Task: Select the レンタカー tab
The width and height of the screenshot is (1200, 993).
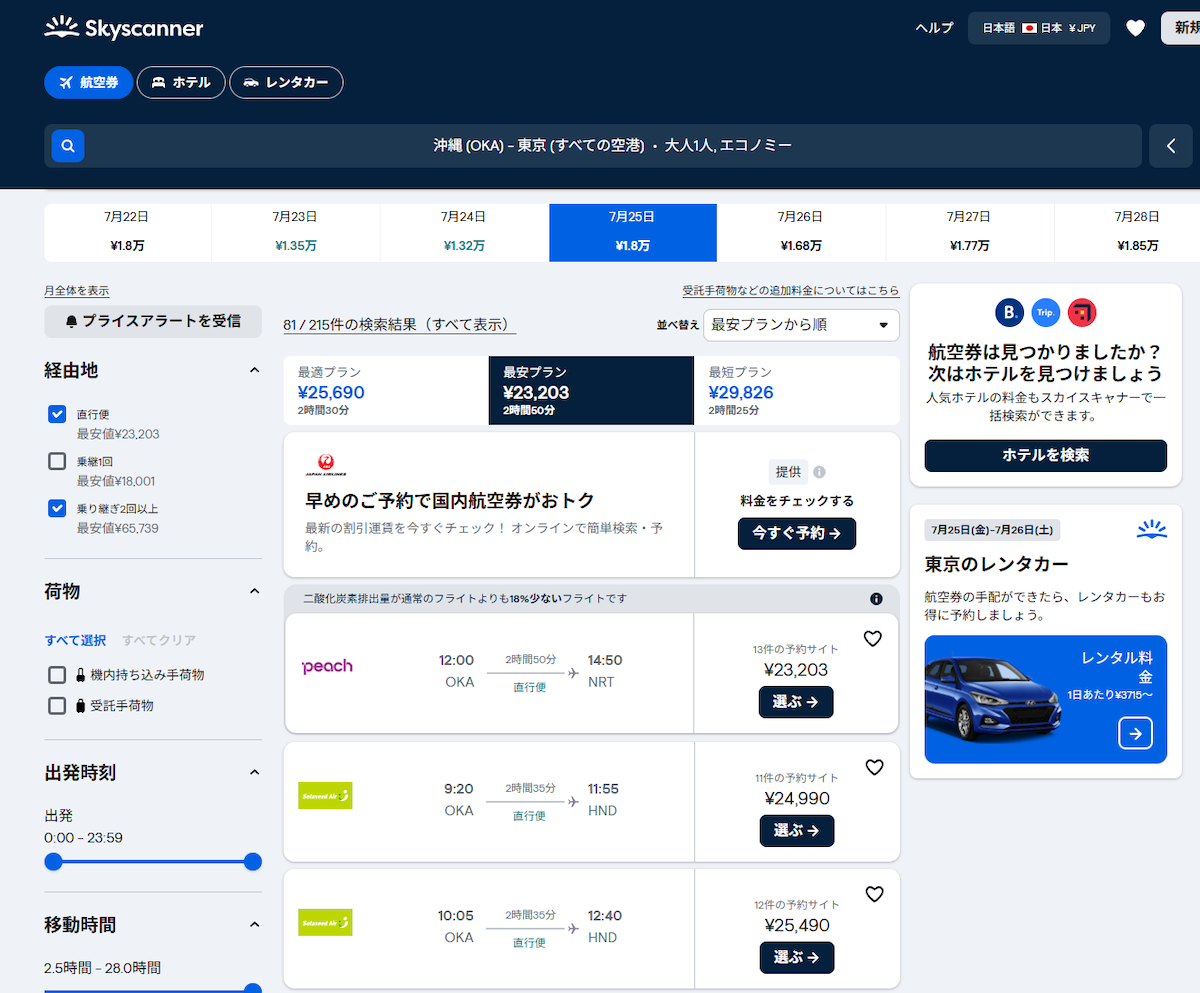Action: coord(286,83)
